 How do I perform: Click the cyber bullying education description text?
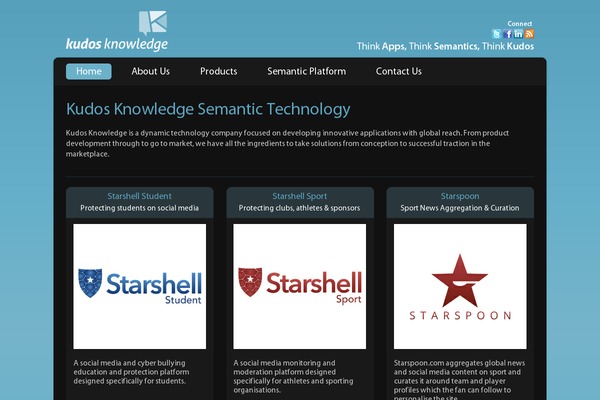click(x=131, y=372)
